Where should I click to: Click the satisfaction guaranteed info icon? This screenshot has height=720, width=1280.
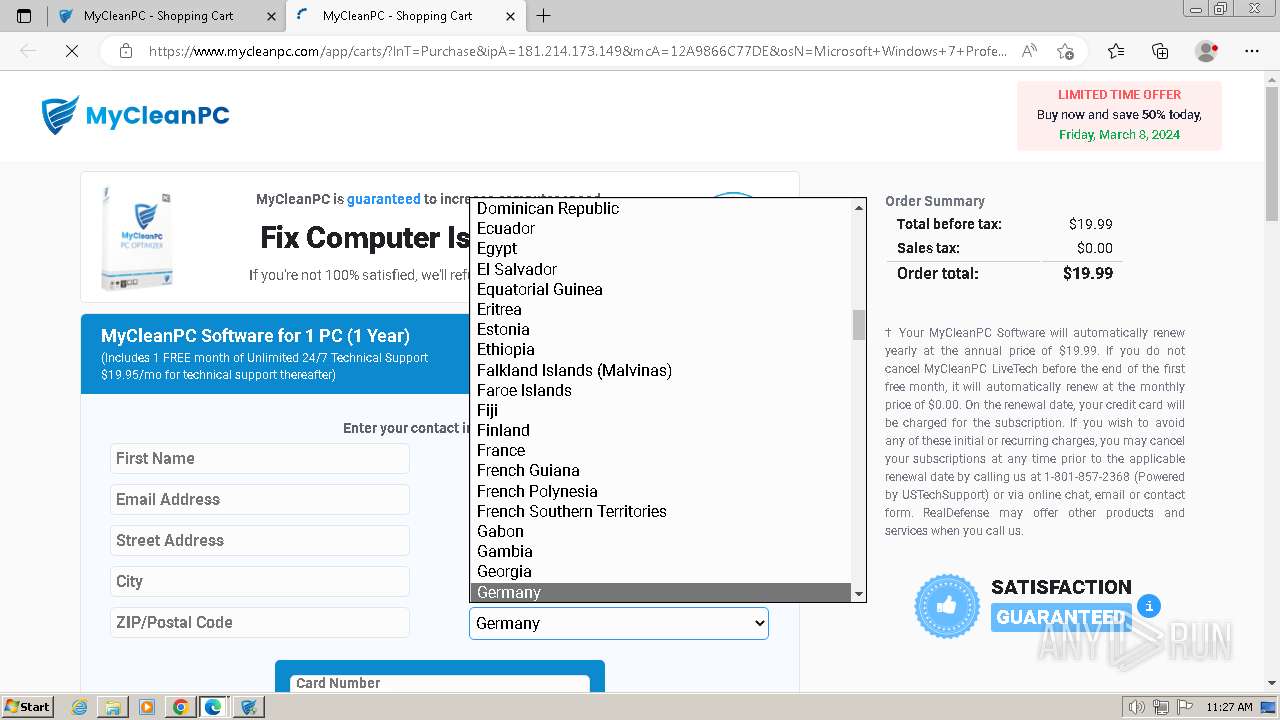pos(1149,605)
